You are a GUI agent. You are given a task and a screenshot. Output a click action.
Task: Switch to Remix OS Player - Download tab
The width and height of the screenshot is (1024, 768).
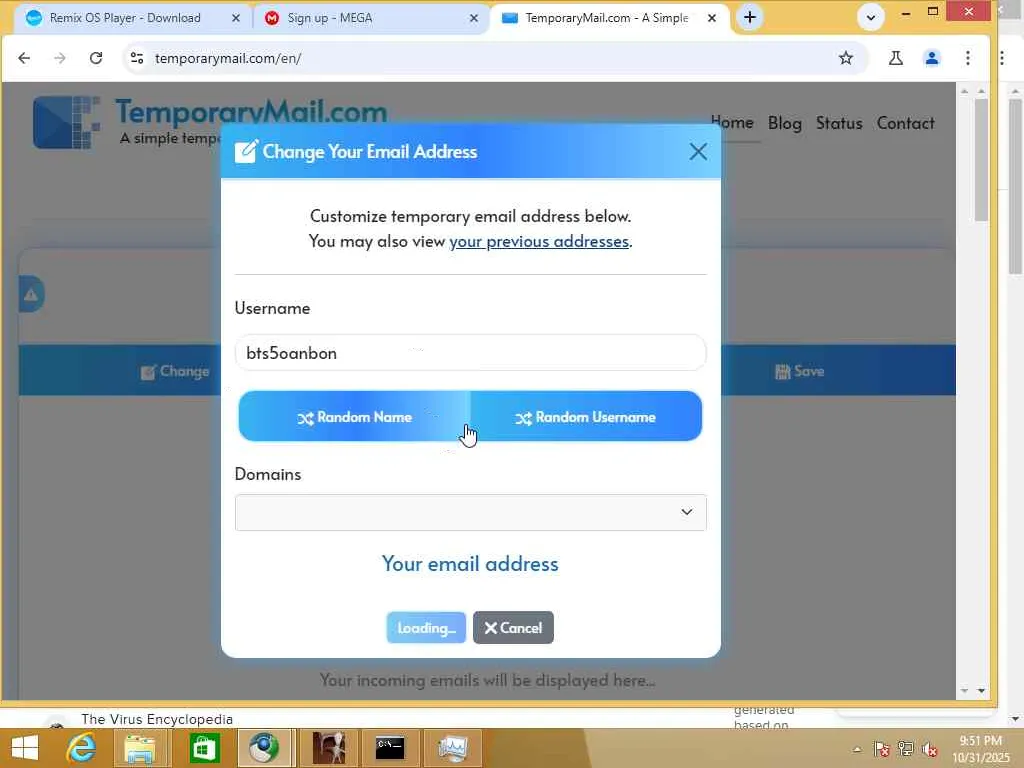124,18
